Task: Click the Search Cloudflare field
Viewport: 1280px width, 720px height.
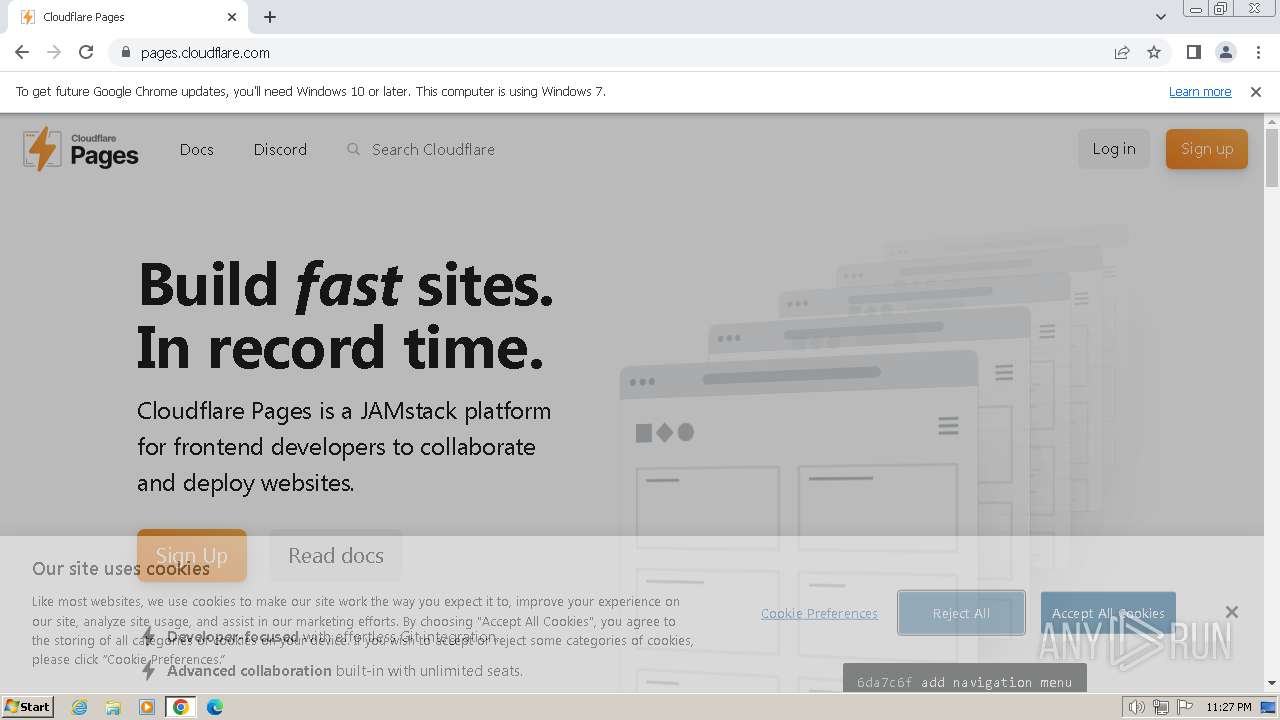Action: [433, 149]
